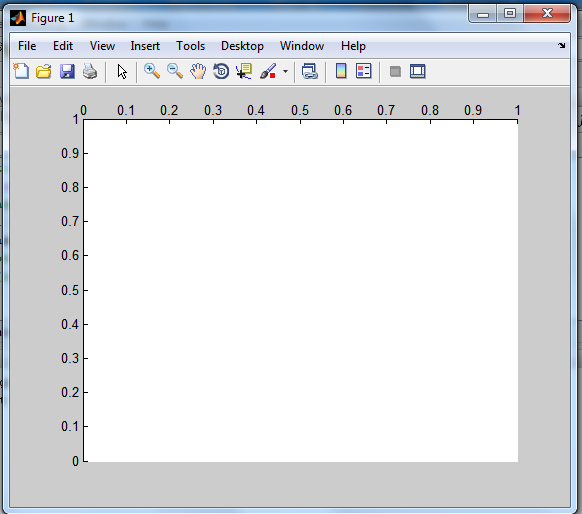Dock the figure using the corner arrow

point(561,45)
